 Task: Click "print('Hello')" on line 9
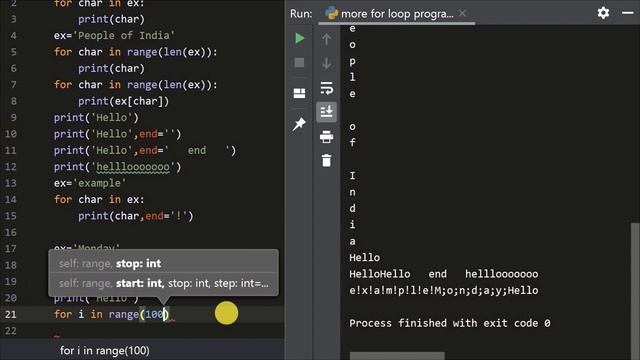click(x=96, y=118)
